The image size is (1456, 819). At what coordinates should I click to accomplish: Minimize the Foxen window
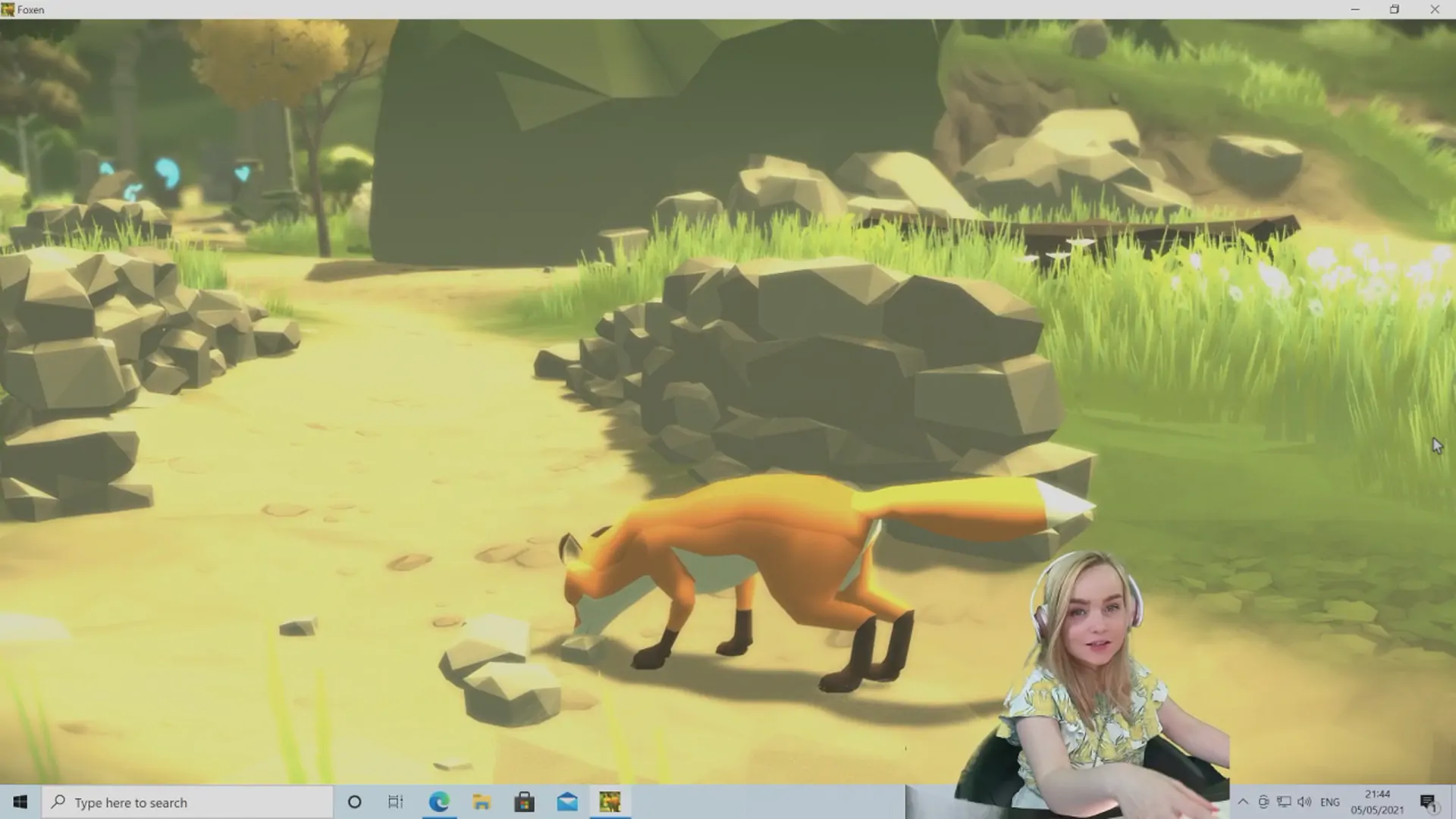1355,10
